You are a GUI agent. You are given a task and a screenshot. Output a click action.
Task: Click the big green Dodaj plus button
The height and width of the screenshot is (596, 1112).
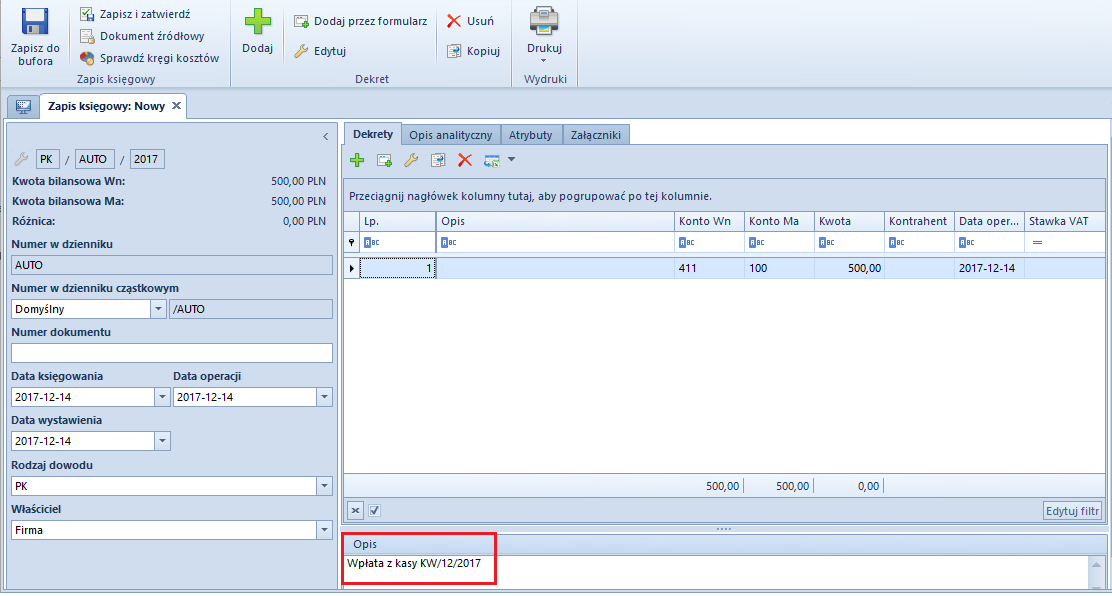[257, 21]
